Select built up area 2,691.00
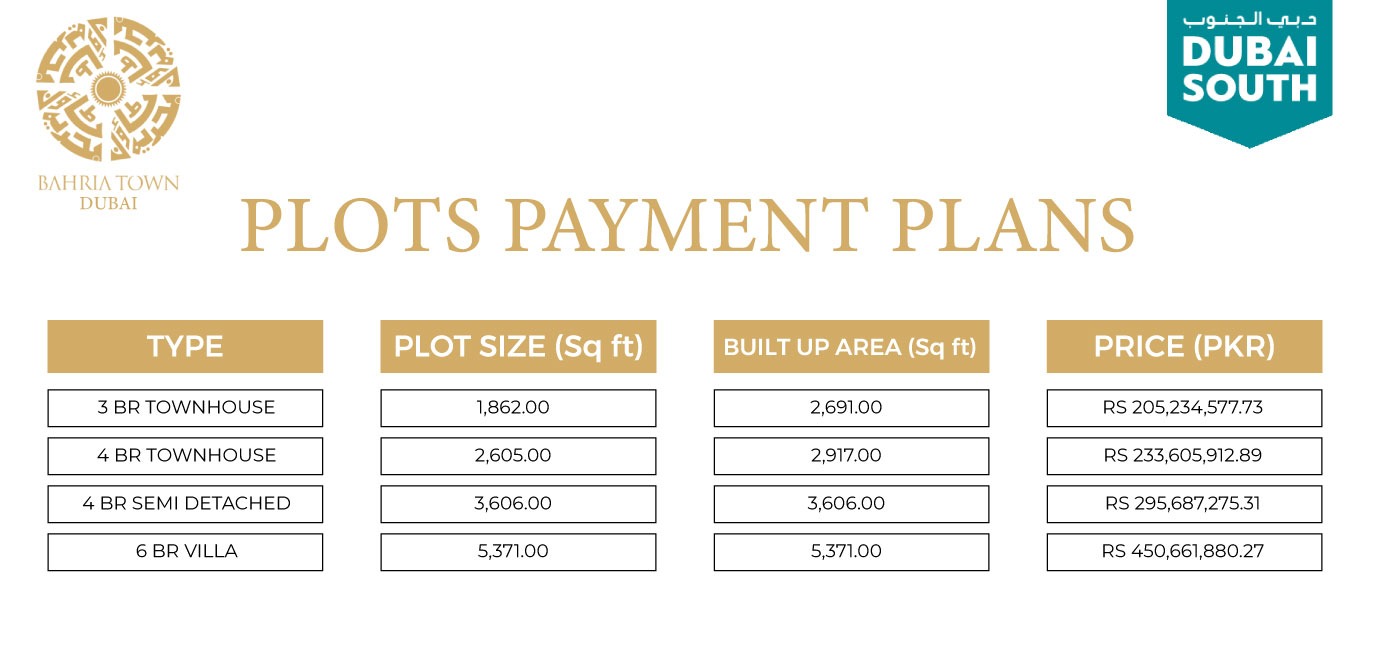The image size is (1375, 659). click(x=851, y=408)
